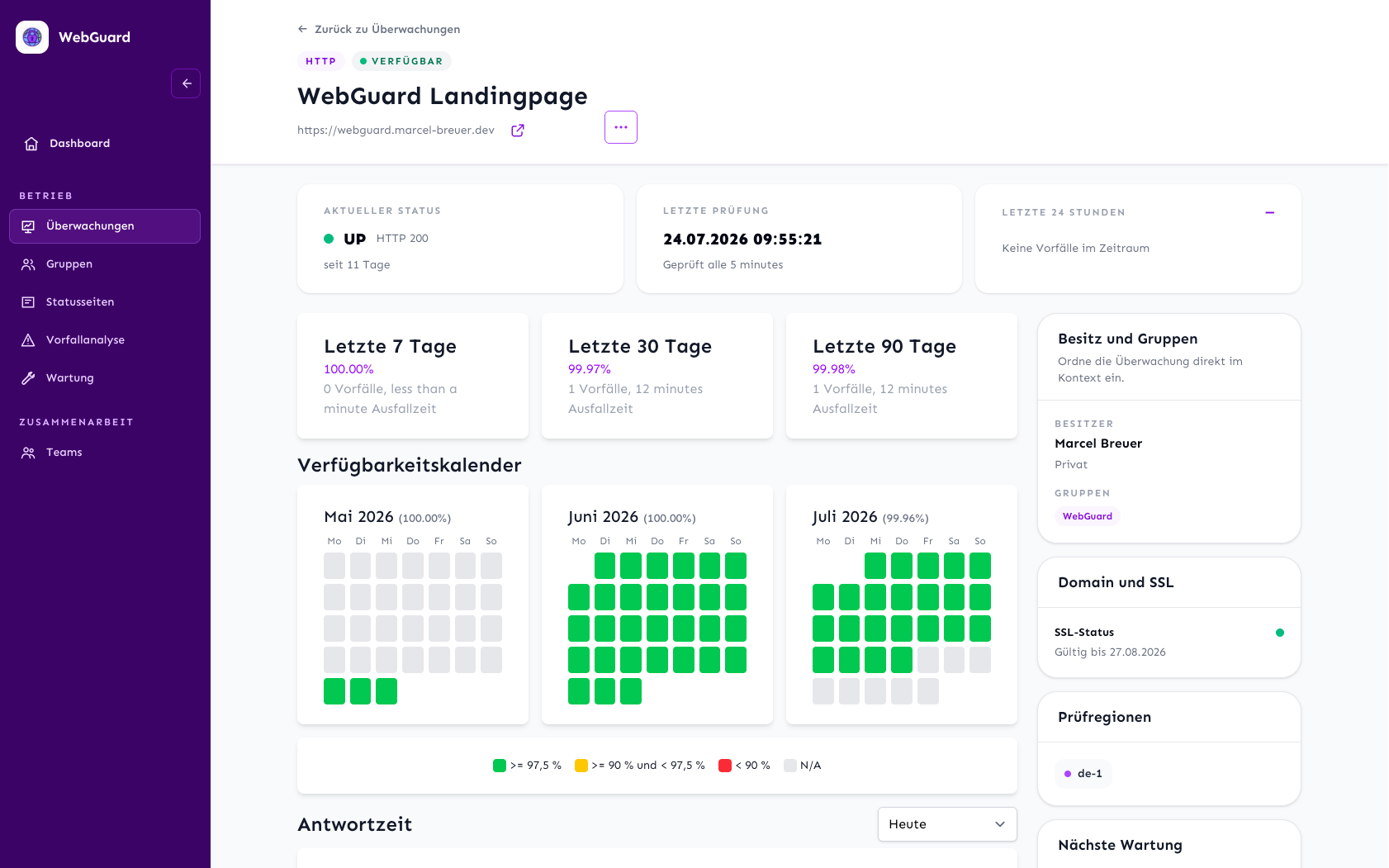Click the Statusseiten page icon

click(x=28, y=302)
